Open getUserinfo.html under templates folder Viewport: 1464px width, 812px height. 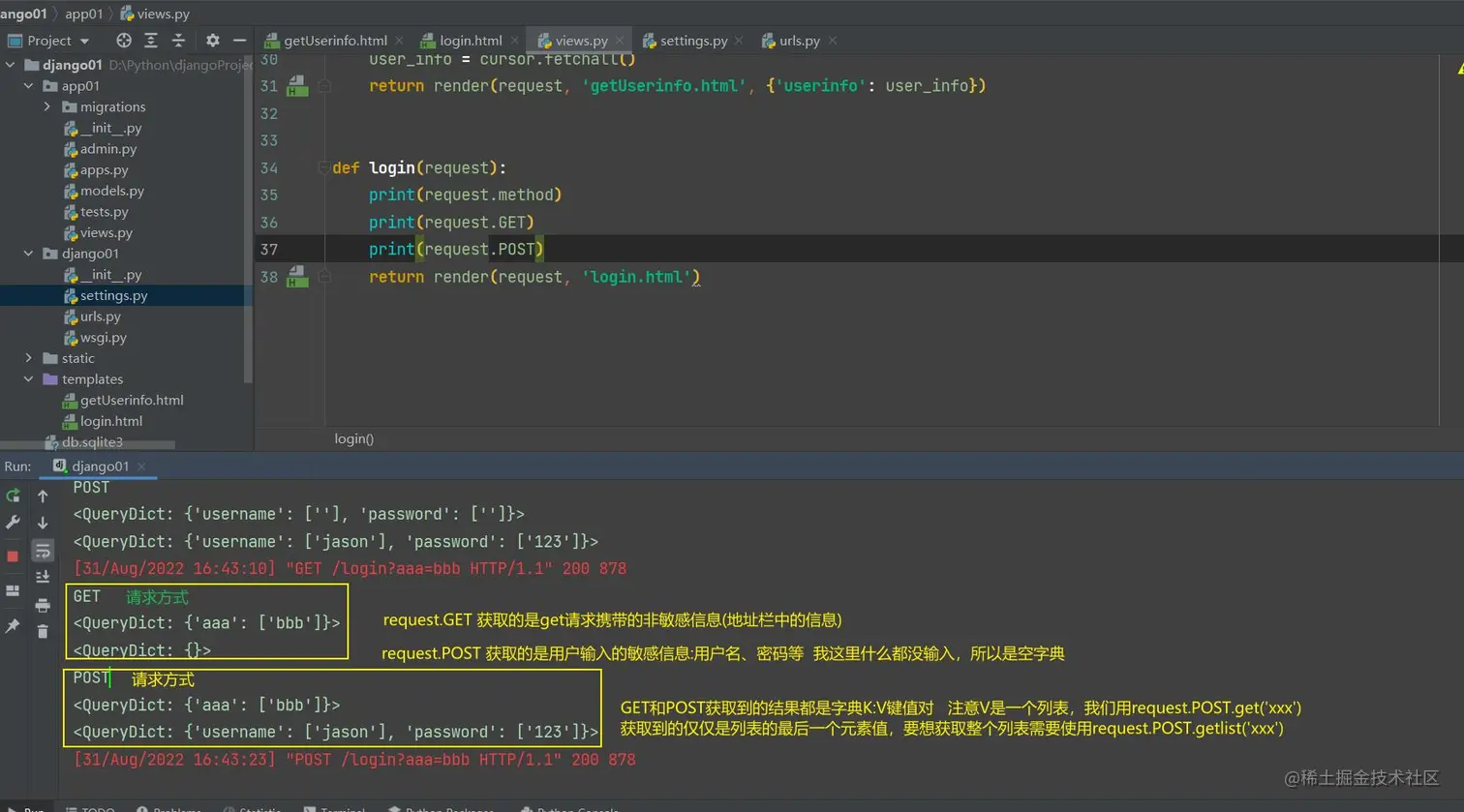132,401
